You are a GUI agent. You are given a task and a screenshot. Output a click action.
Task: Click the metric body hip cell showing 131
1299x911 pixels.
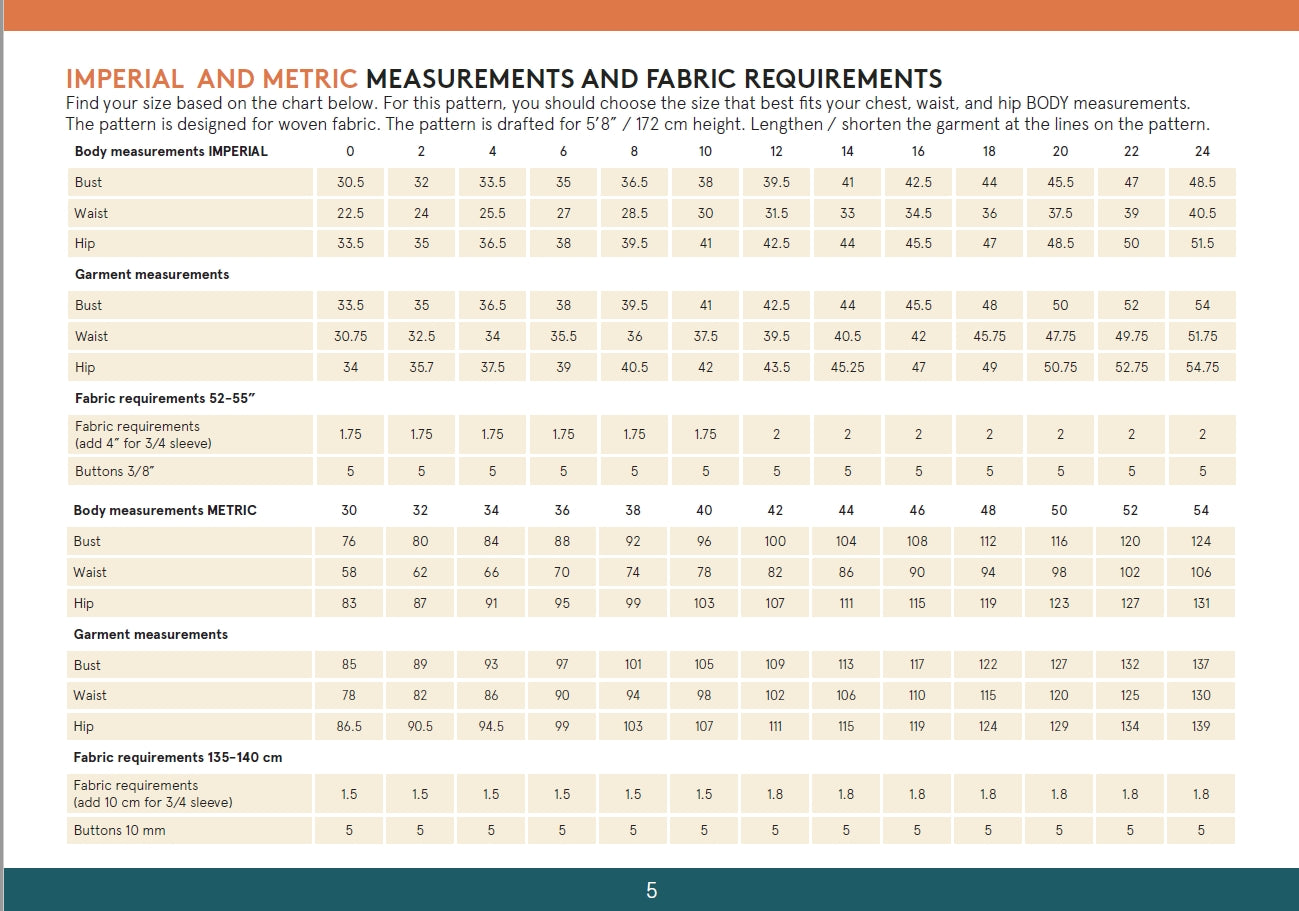tap(1201, 603)
